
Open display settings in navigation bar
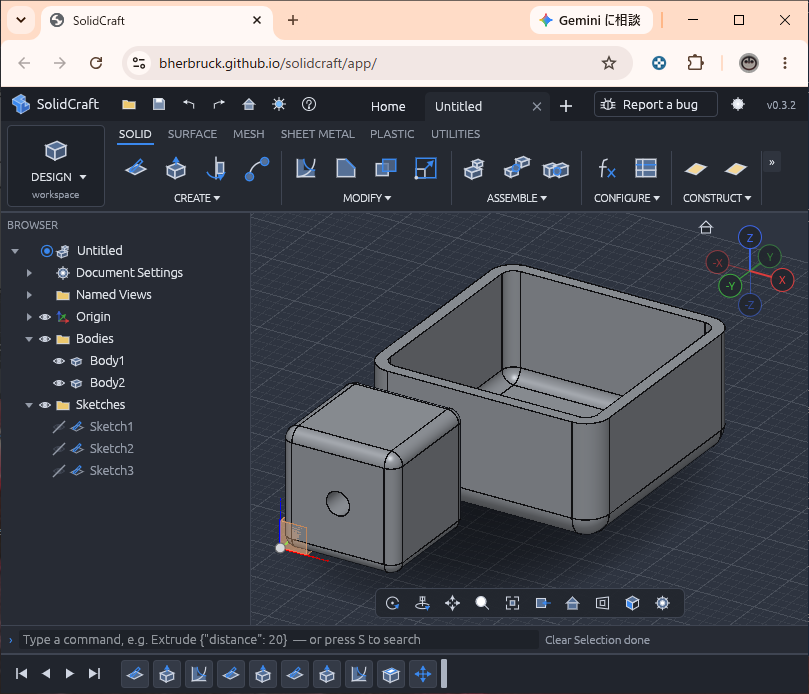tap(662, 603)
